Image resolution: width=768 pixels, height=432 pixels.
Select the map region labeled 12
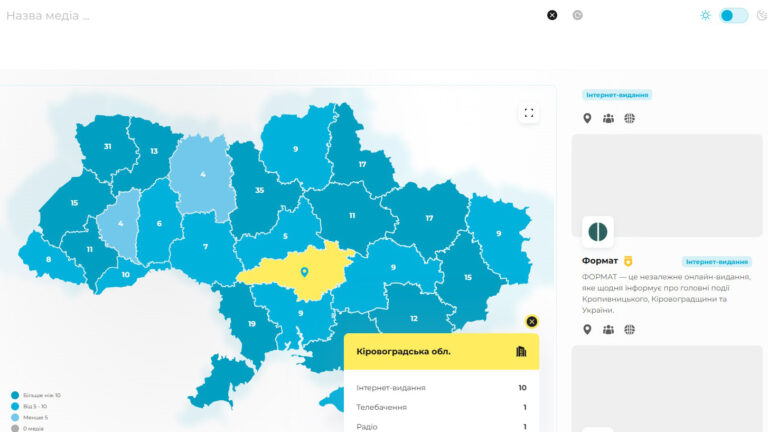pos(414,318)
